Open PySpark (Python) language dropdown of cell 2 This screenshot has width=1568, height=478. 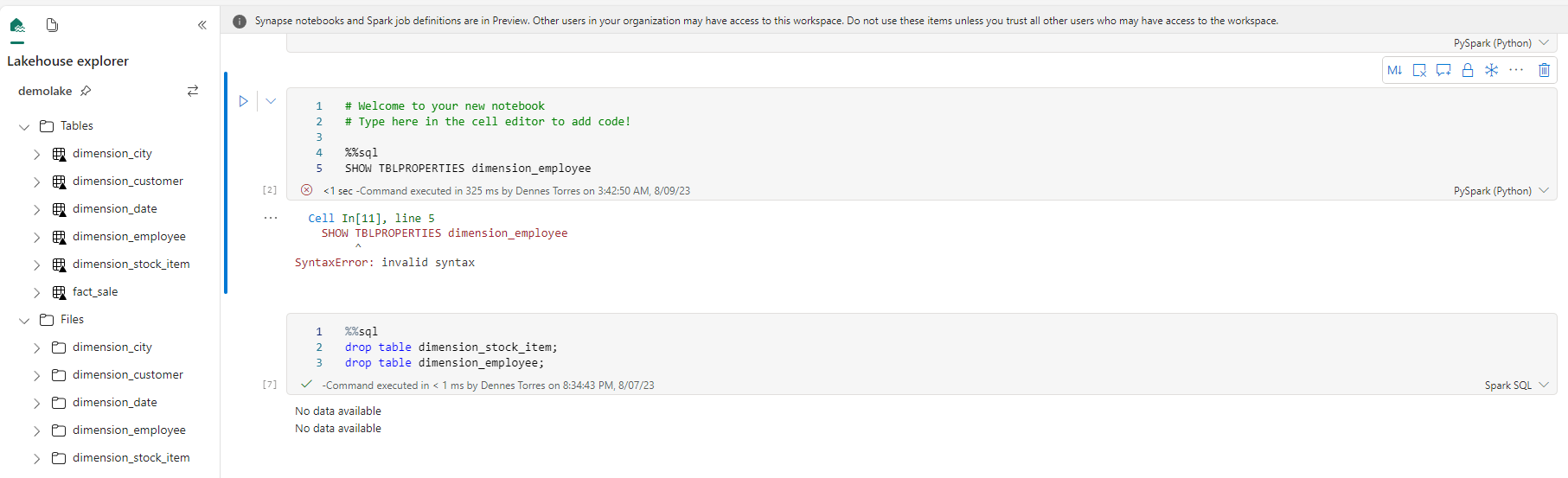tap(1501, 191)
